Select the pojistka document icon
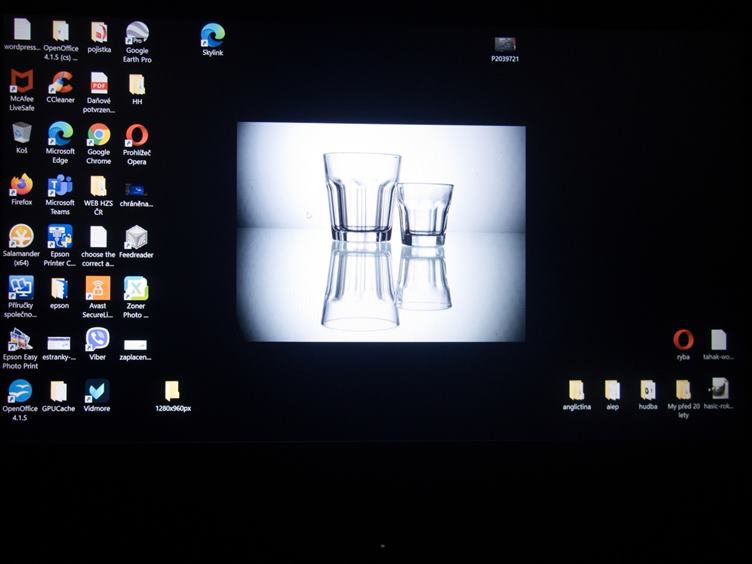Viewport: 752px width, 564px height. pos(99,33)
